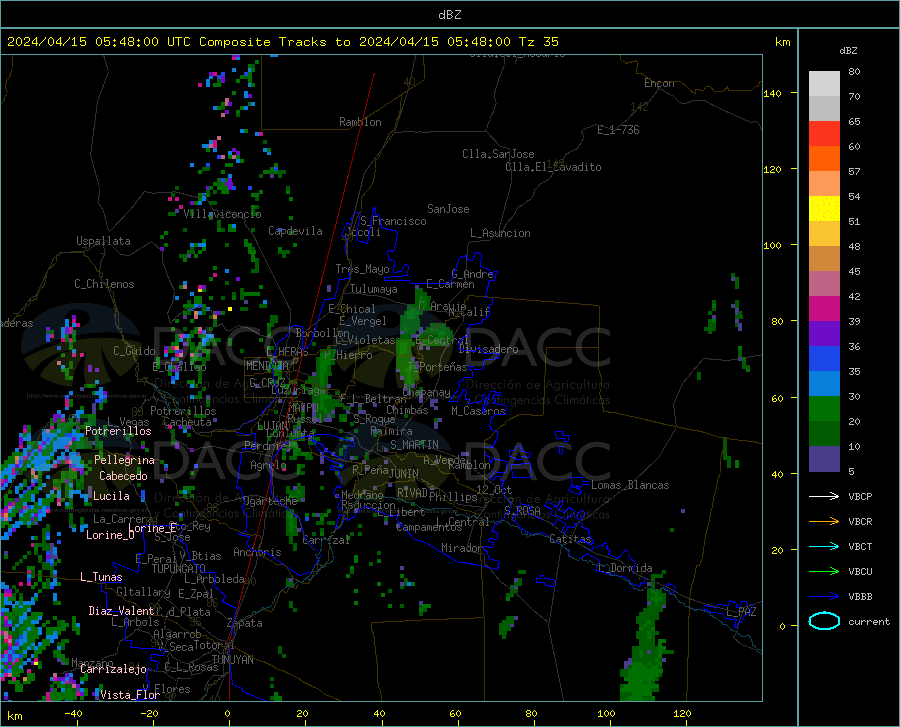
Task: Click the orange VBCR arrow in legend
Action: pyautogui.click(x=824, y=522)
